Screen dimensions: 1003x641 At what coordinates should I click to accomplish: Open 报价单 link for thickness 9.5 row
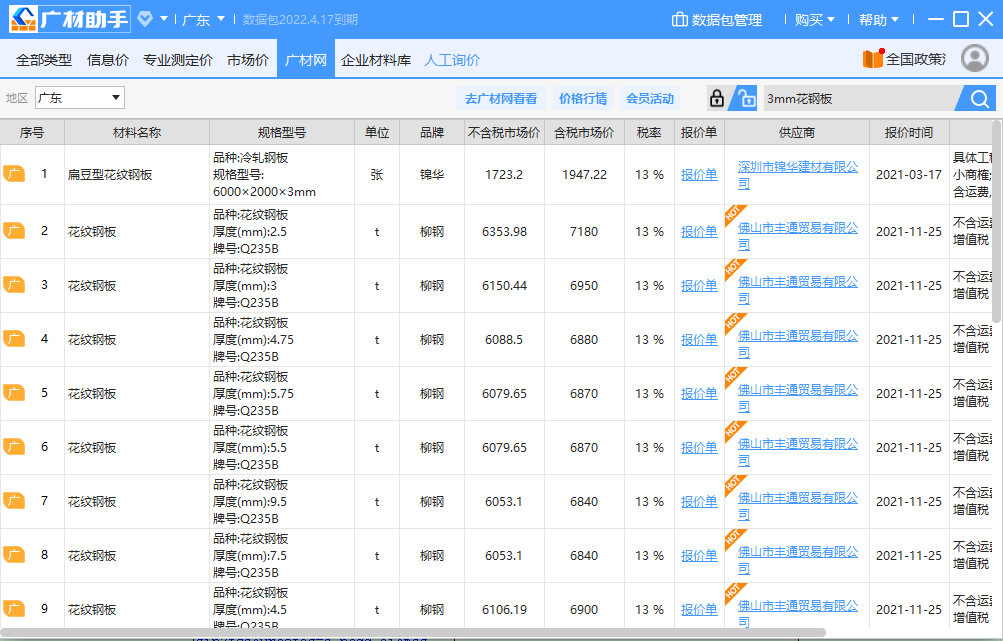[699, 502]
